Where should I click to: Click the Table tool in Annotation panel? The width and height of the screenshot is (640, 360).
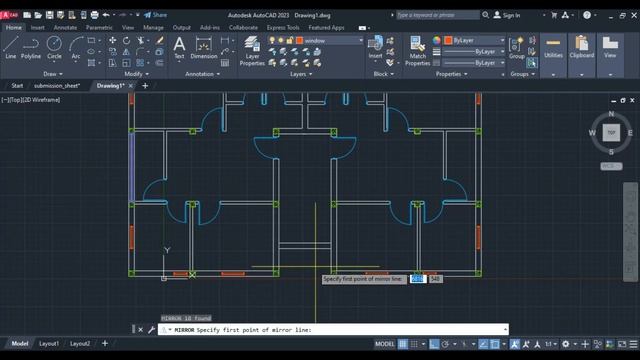tap(225, 63)
